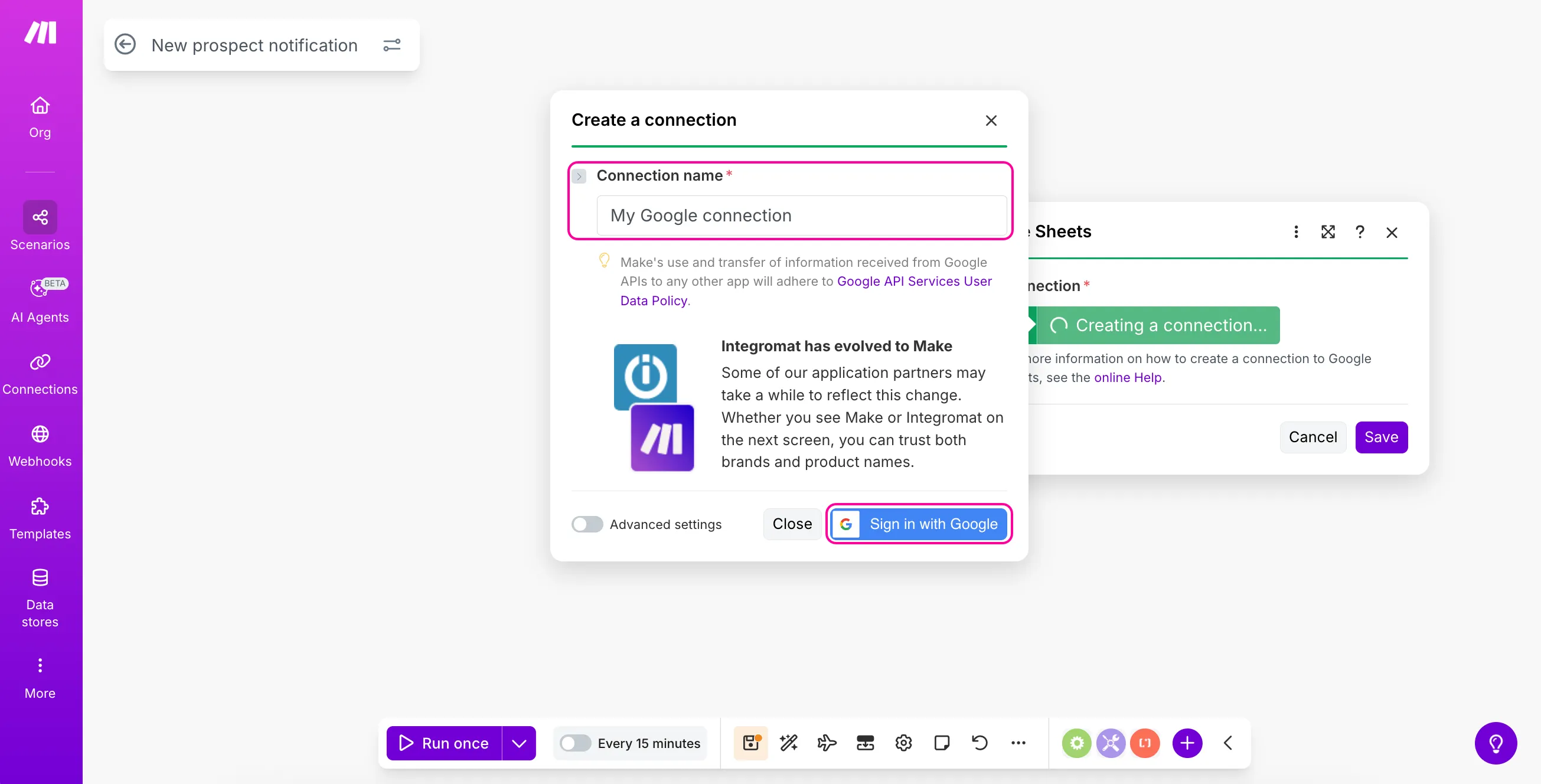
Task: Open Data stores in the sidebar
Action: click(x=40, y=597)
